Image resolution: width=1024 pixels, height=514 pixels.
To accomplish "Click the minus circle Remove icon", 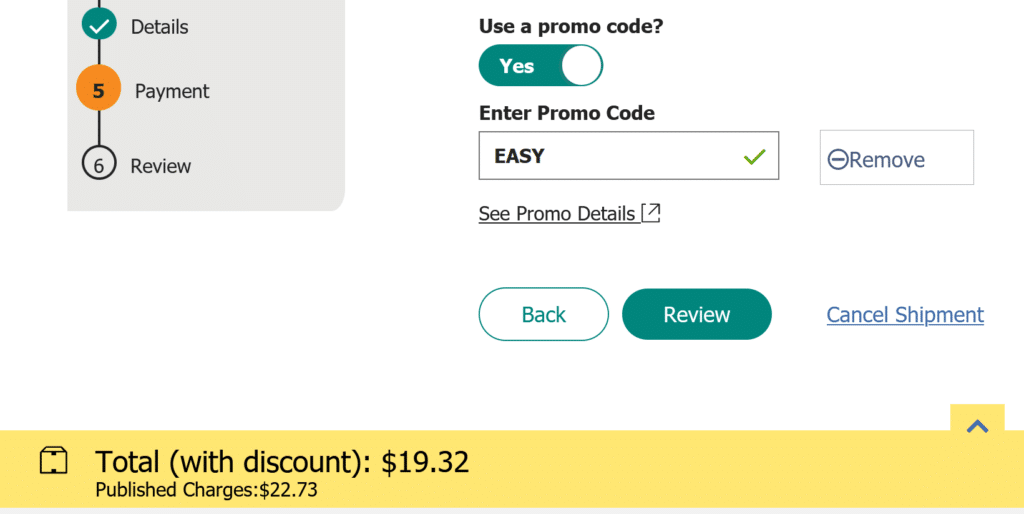I will tap(837, 159).
